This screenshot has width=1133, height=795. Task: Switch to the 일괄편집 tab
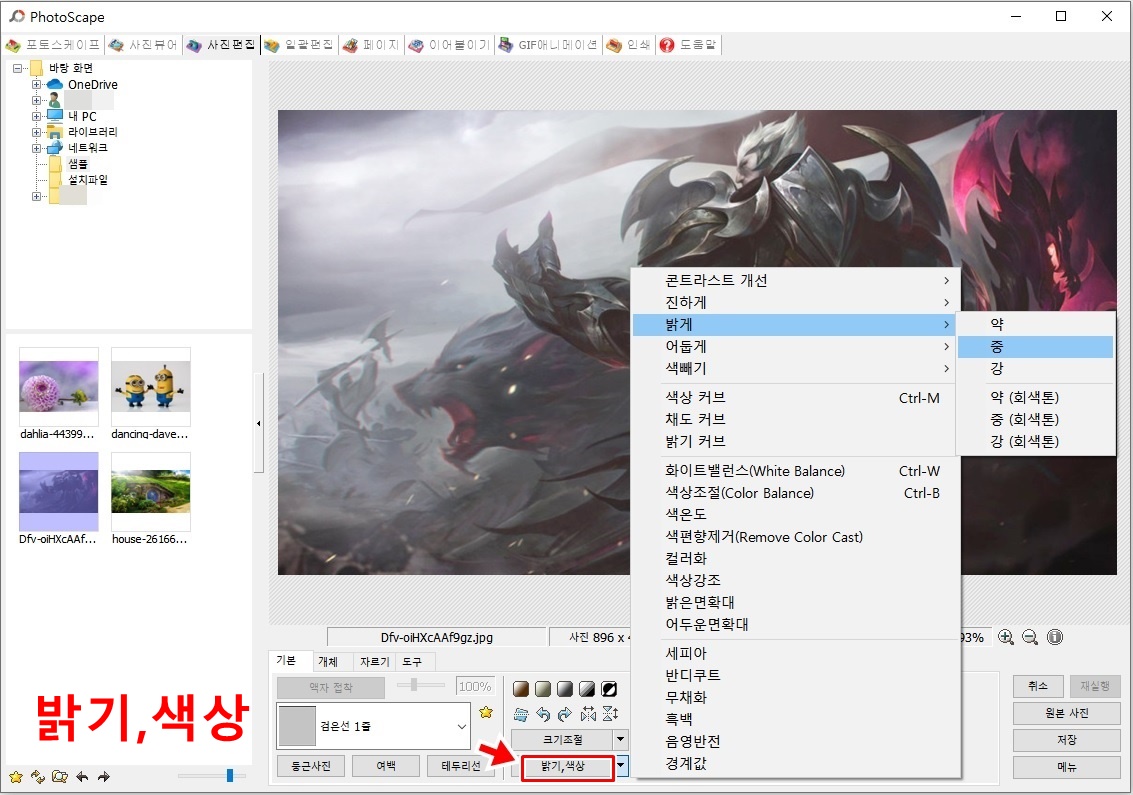click(298, 45)
